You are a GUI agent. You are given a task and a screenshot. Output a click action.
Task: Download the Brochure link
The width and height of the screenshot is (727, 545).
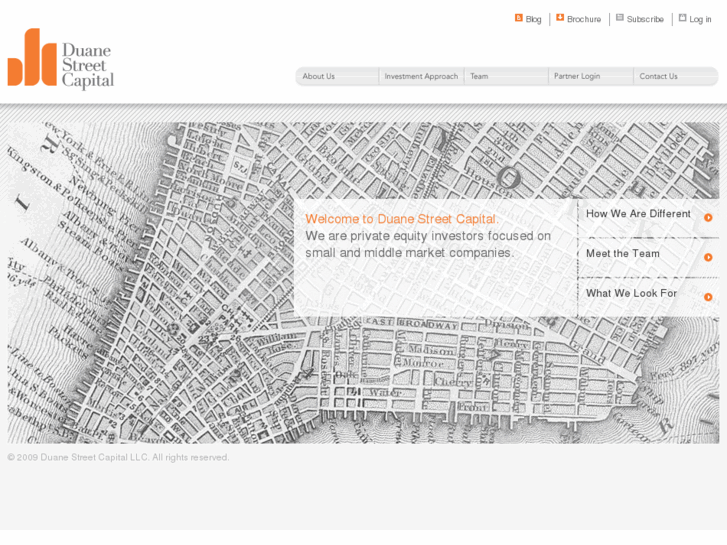click(x=584, y=19)
